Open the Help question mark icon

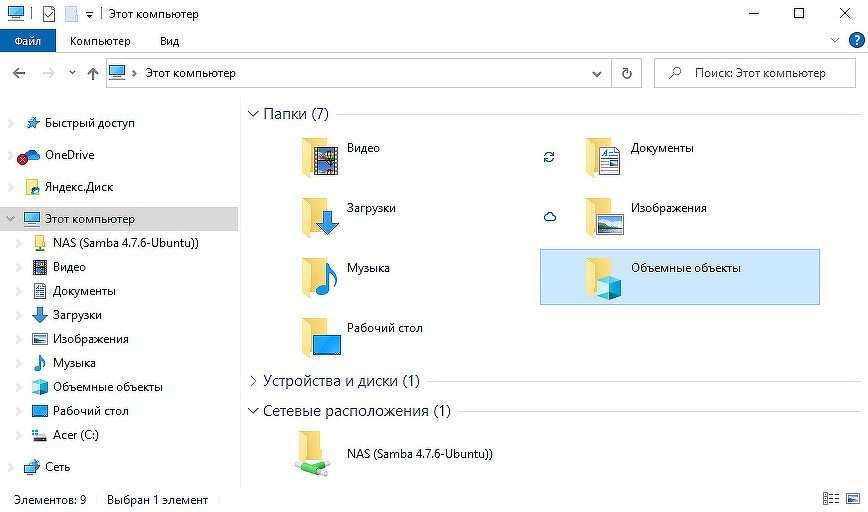[x=856, y=41]
